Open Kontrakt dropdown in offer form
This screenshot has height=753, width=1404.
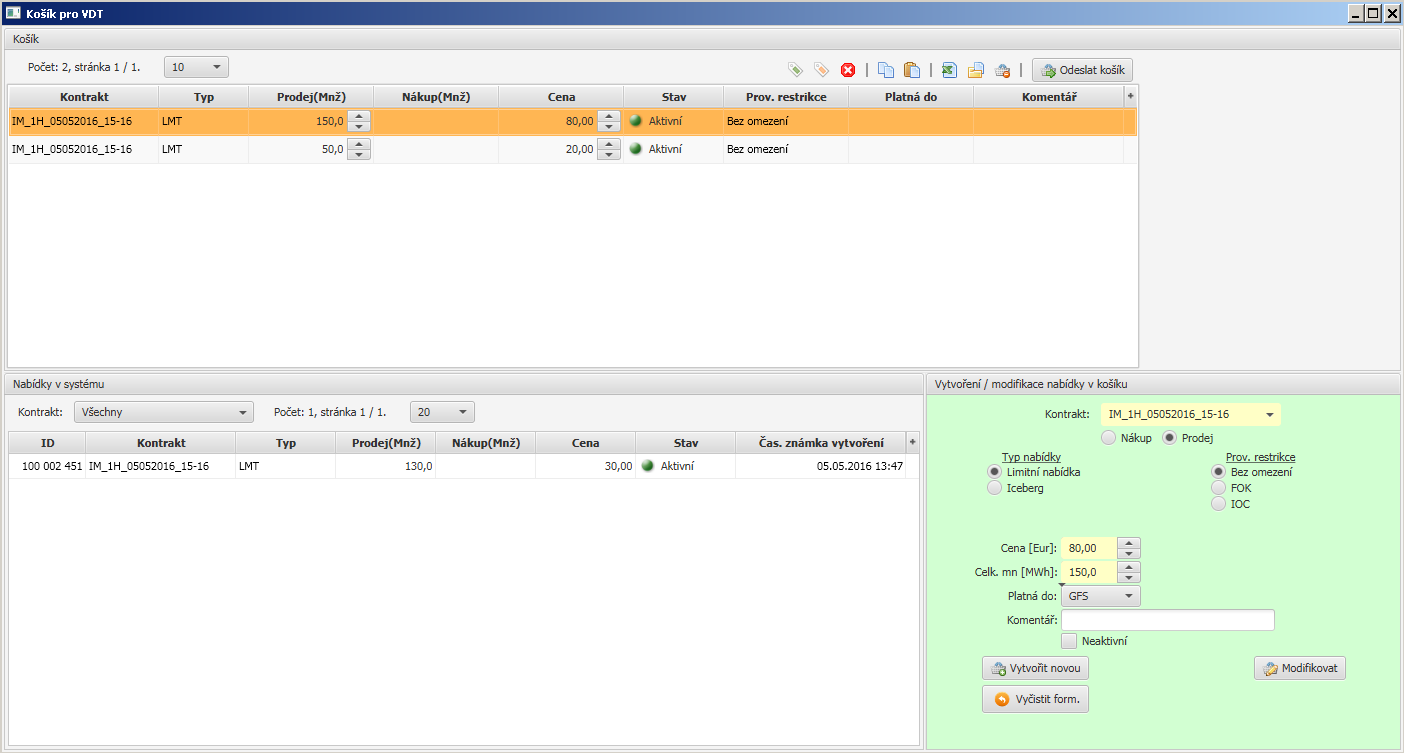tap(1191, 414)
